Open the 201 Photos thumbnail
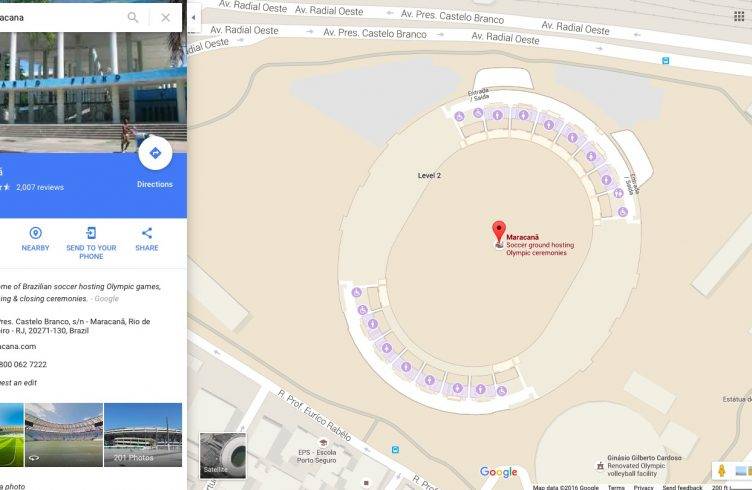 pyautogui.click(x=143, y=435)
